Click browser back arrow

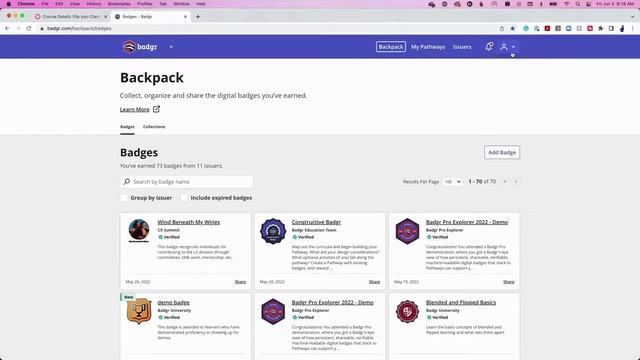7,28
